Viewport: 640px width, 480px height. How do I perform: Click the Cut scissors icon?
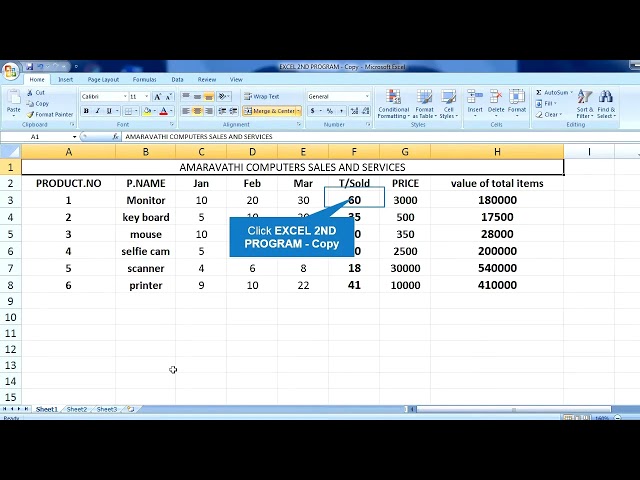click(x=30, y=93)
